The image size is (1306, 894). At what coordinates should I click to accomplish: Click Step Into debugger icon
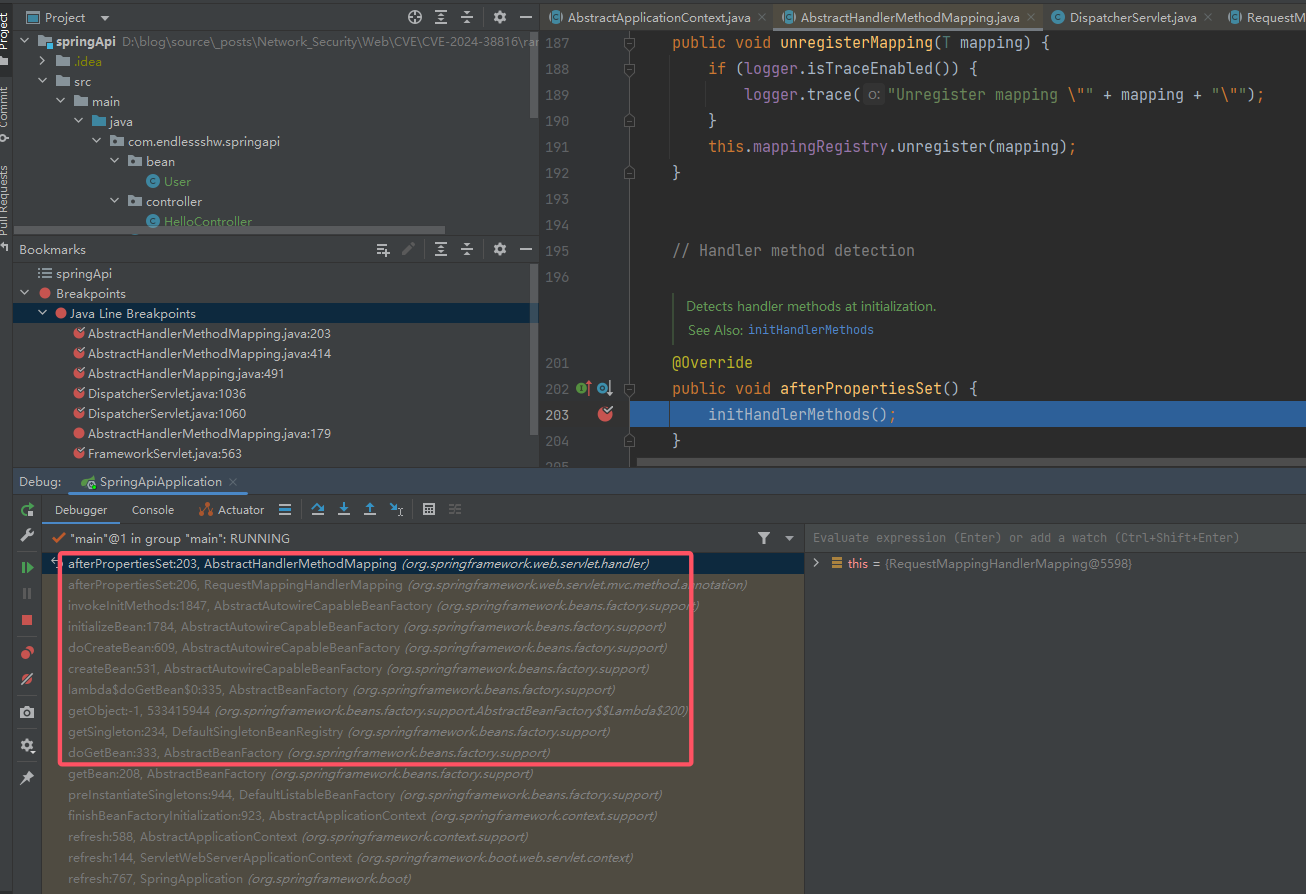pyautogui.click(x=344, y=509)
